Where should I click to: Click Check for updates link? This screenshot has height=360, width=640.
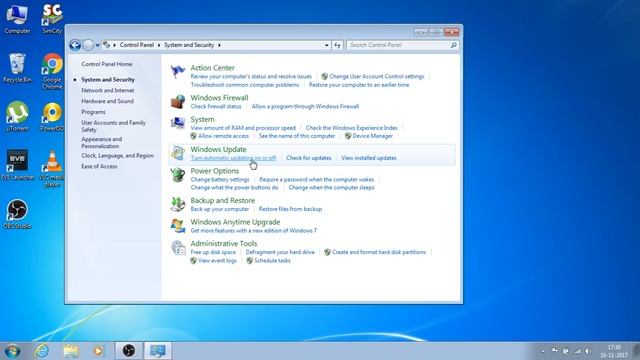309,158
